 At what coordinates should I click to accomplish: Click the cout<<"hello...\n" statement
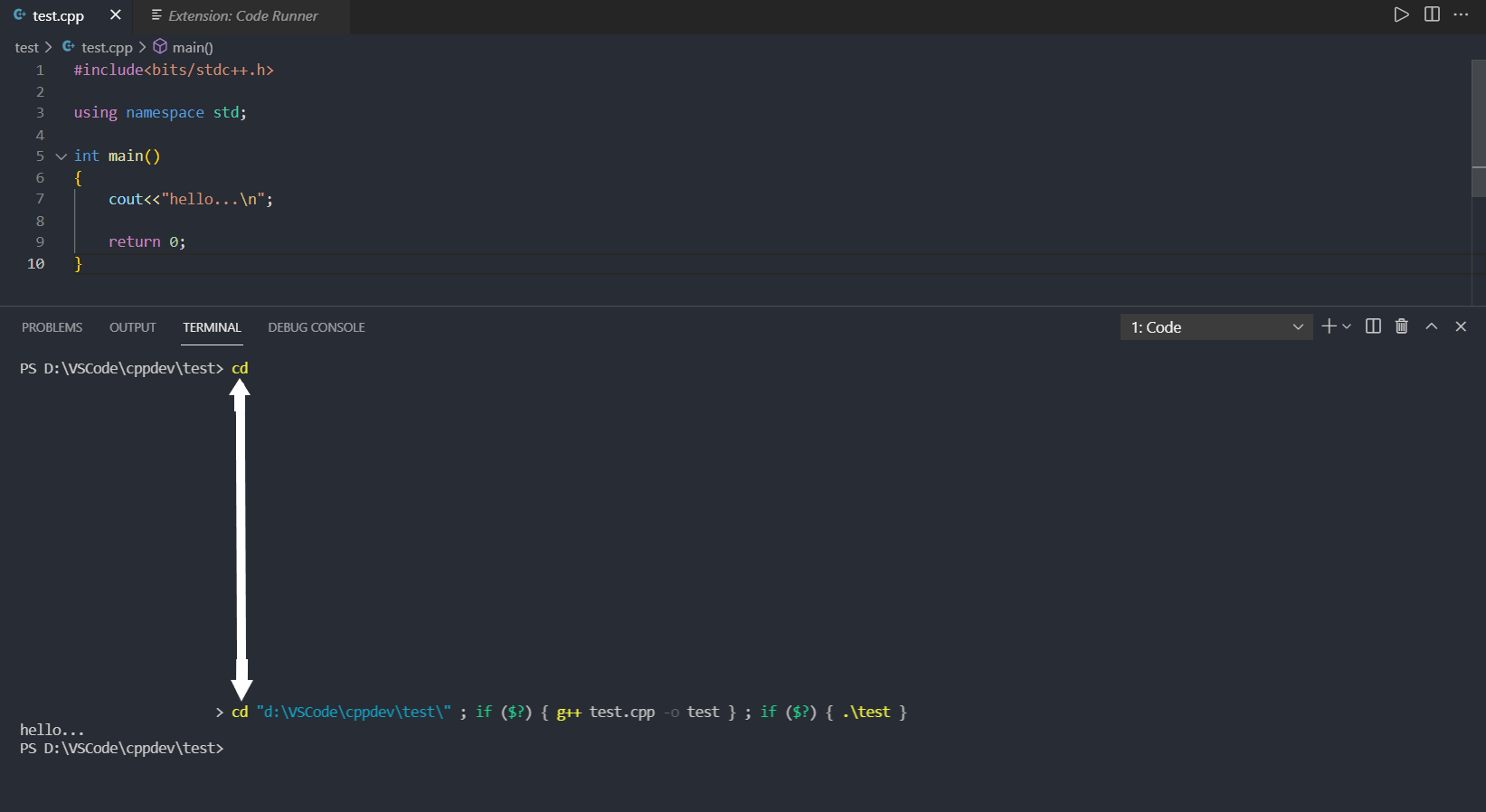tap(191, 199)
